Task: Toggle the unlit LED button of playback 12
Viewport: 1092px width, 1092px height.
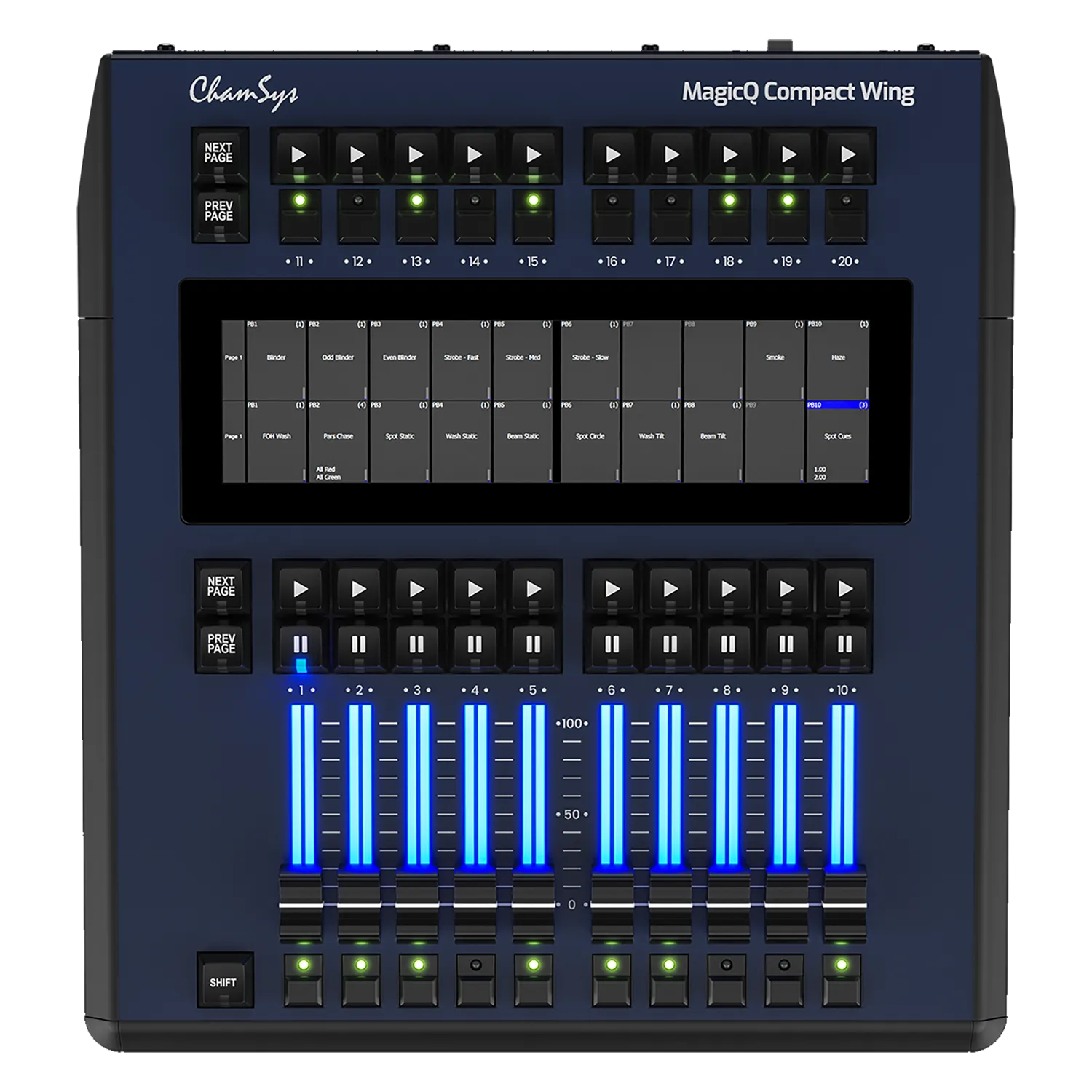Action: 357,216
